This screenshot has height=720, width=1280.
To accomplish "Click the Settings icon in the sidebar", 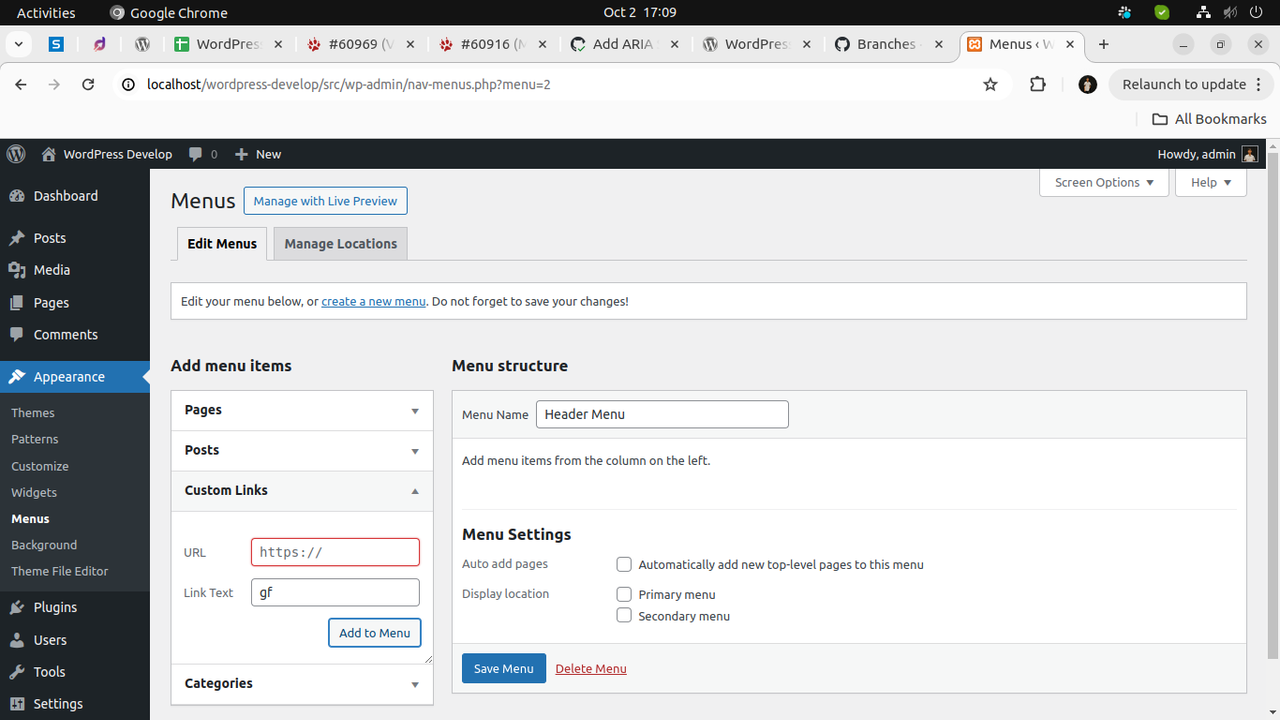I will coord(17,704).
